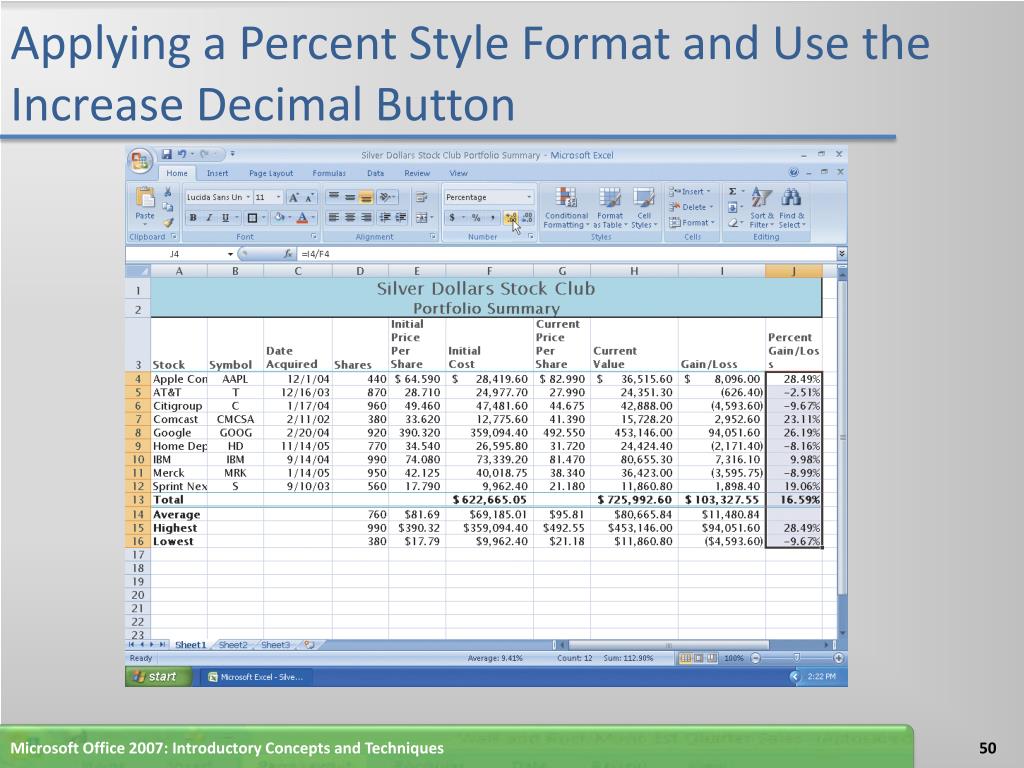Click the formula bar showing =I4/F4

pyautogui.click(x=566, y=254)
